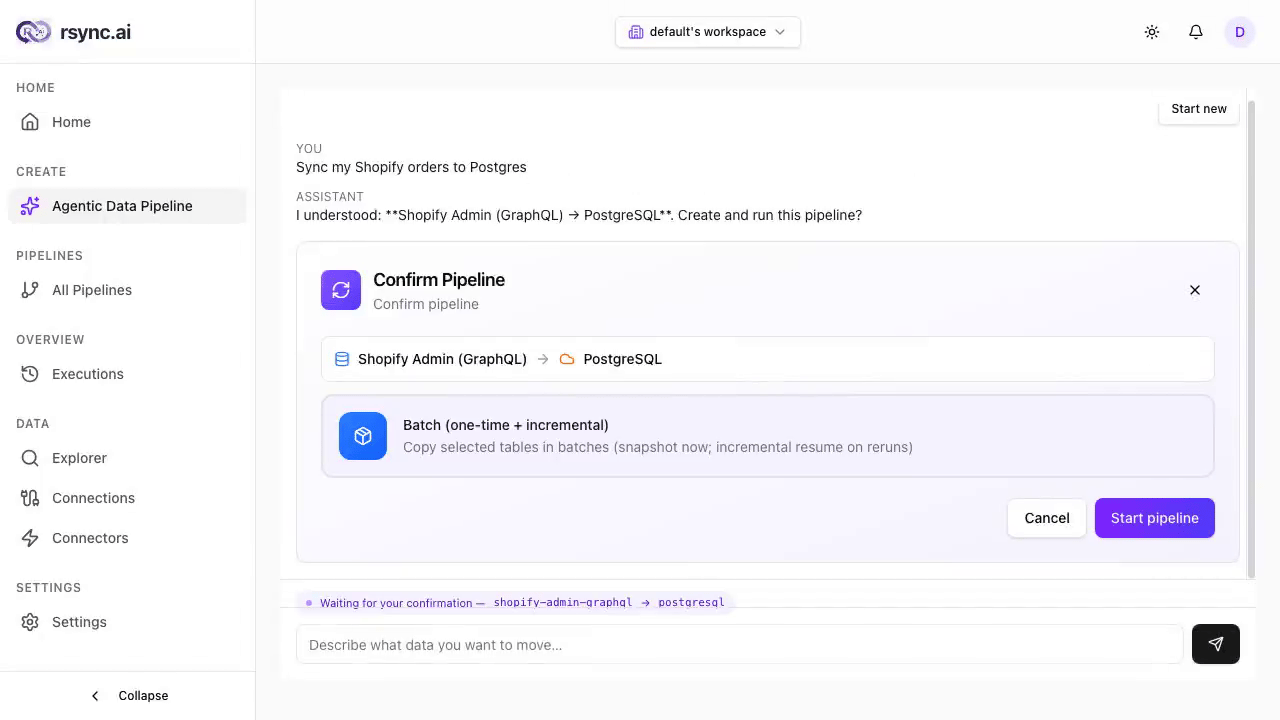The width and height of the screenshot is (1280, 720).
Task: Click the chat panel vertical scrollbar
Action: (x=1251, y=338)
